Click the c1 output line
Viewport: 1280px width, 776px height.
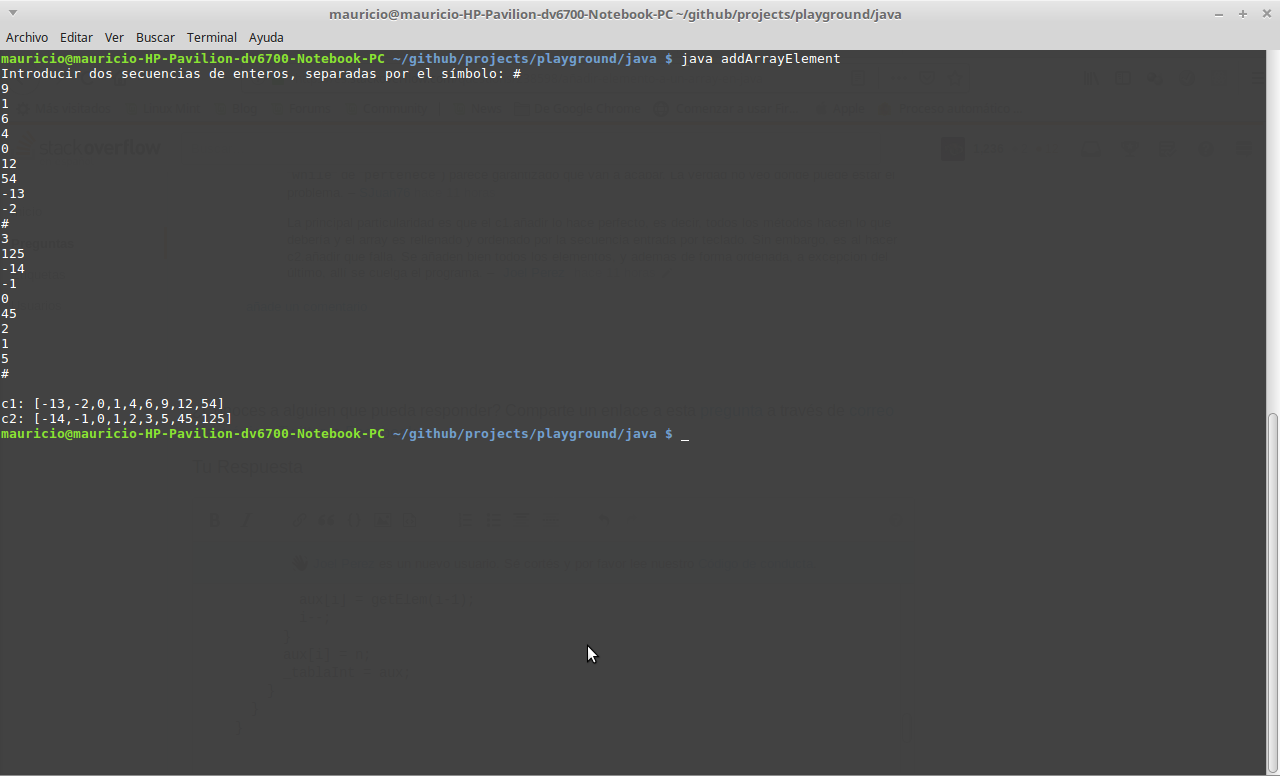(x=113, y=404)
